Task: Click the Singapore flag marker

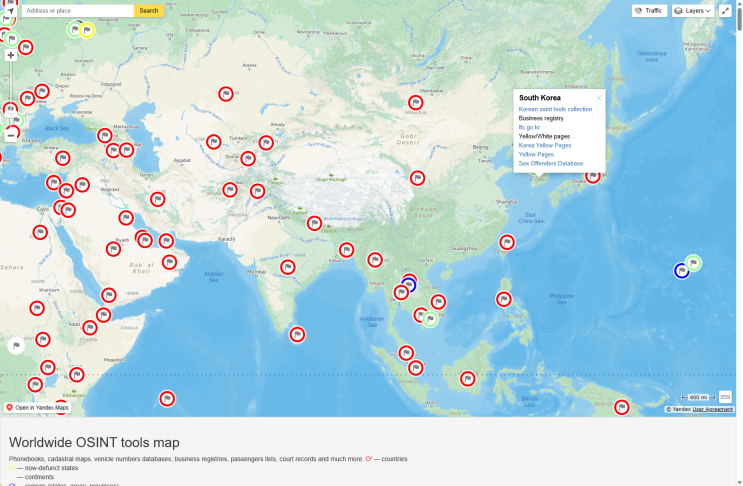Action: click(416, 368)
